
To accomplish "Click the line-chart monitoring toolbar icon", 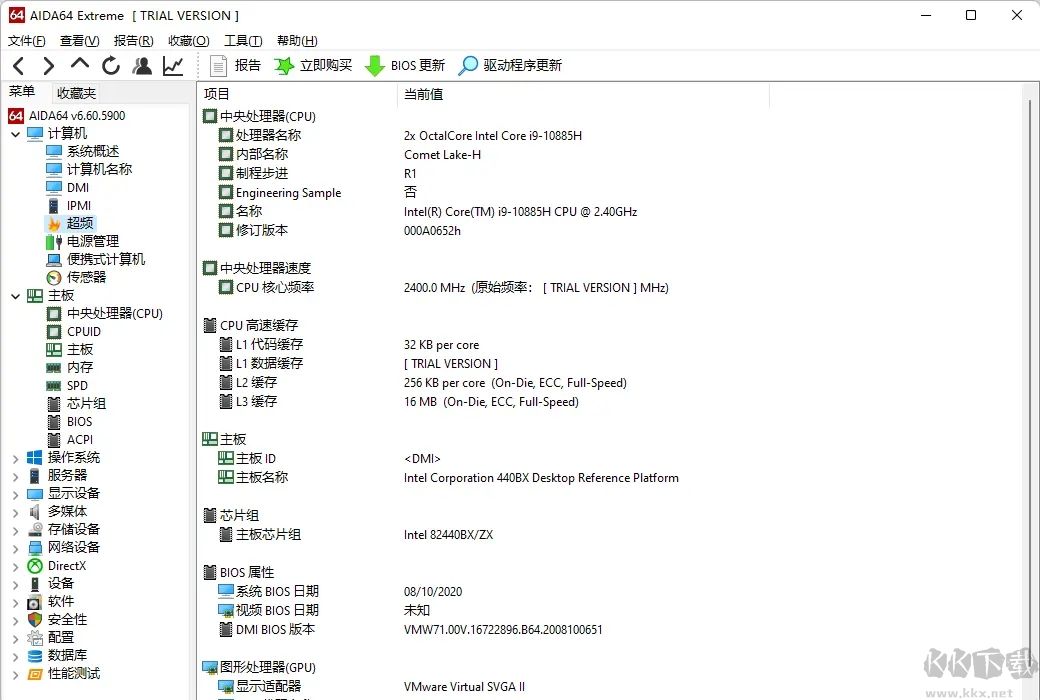I will point(171,65).
